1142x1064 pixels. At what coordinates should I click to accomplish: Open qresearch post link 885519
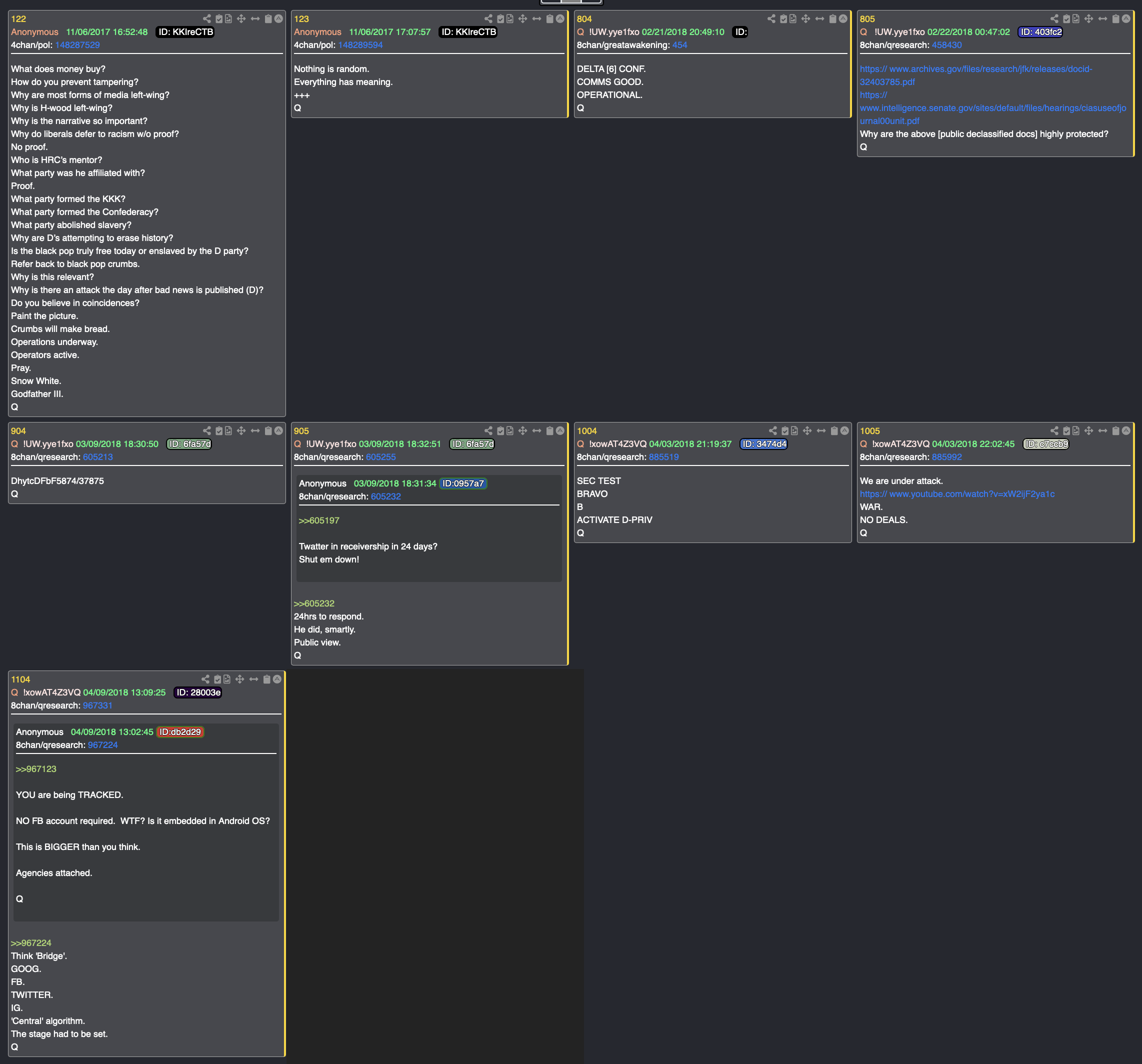click(x=664, y=456)
